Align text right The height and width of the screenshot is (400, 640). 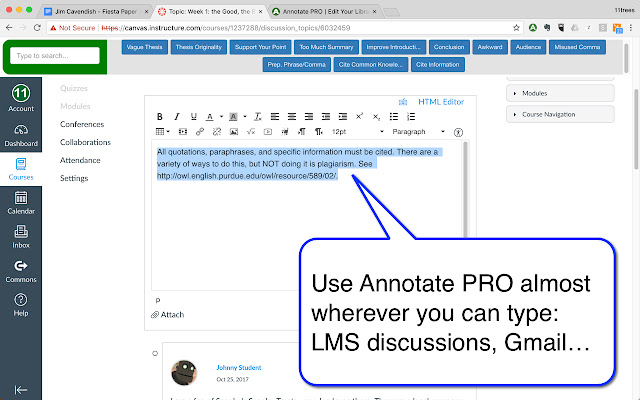coord(309,117)
